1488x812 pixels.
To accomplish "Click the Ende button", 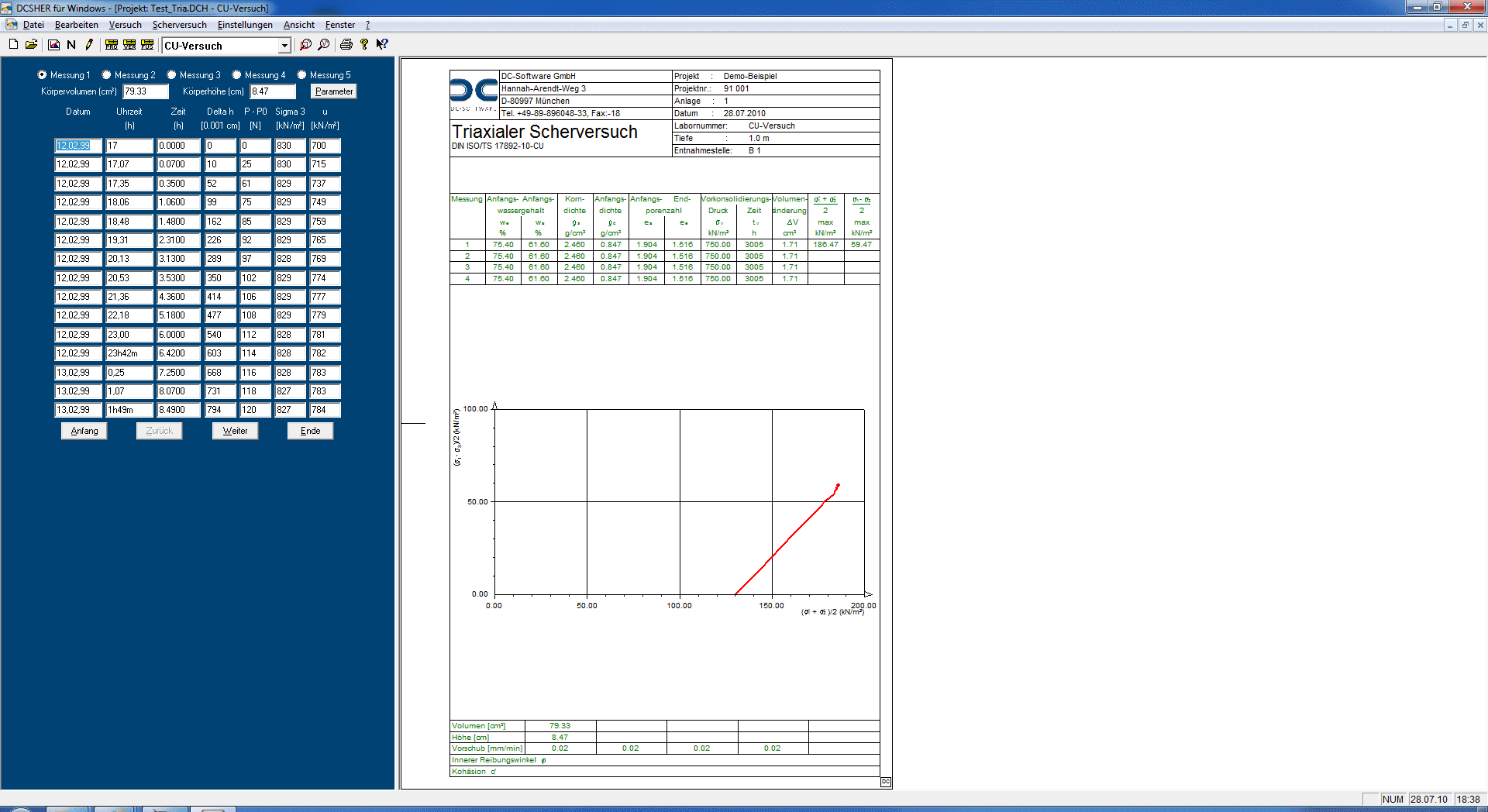I will [x=310, y=431].
